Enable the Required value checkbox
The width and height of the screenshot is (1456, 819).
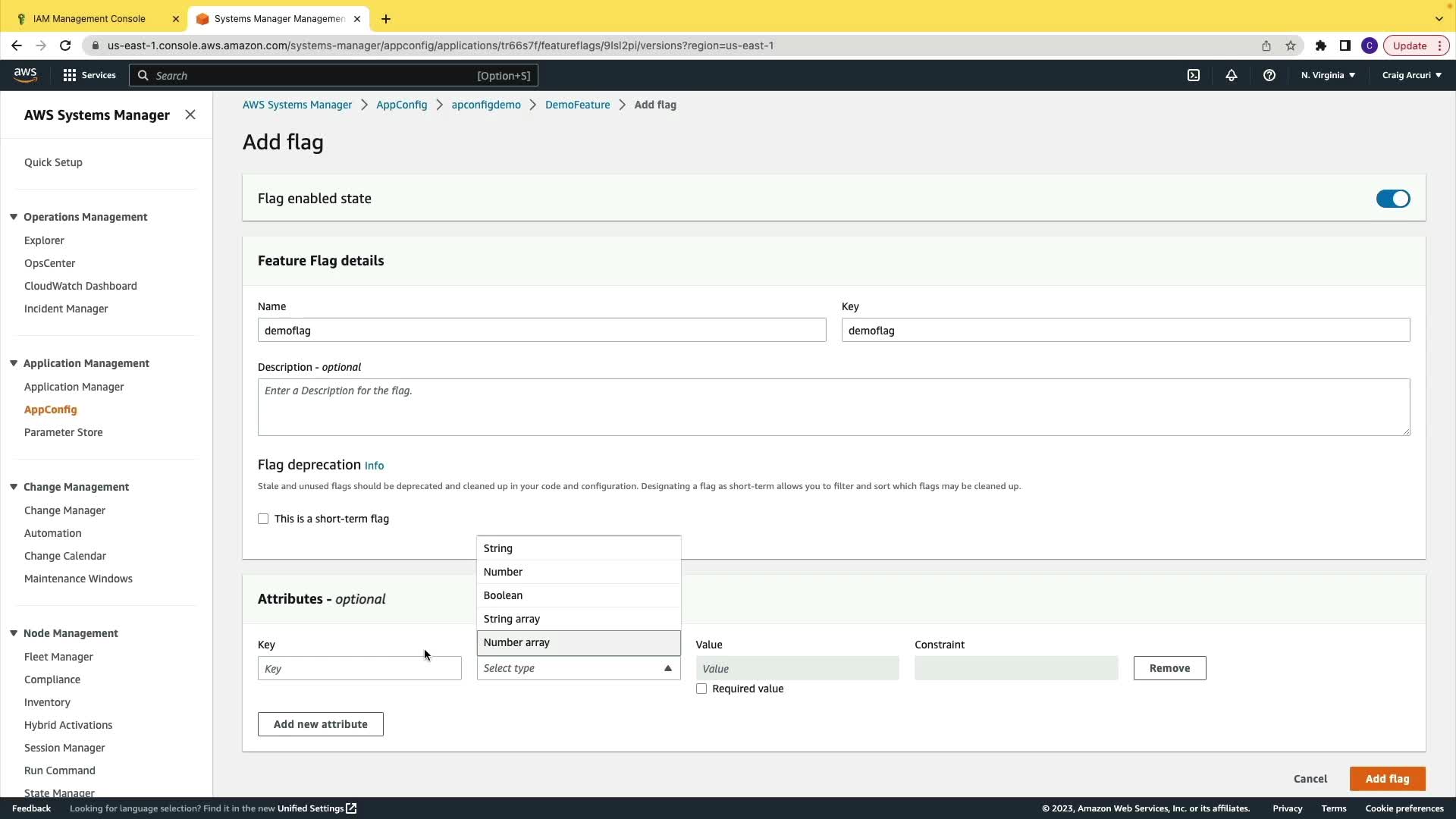(701, 689)
